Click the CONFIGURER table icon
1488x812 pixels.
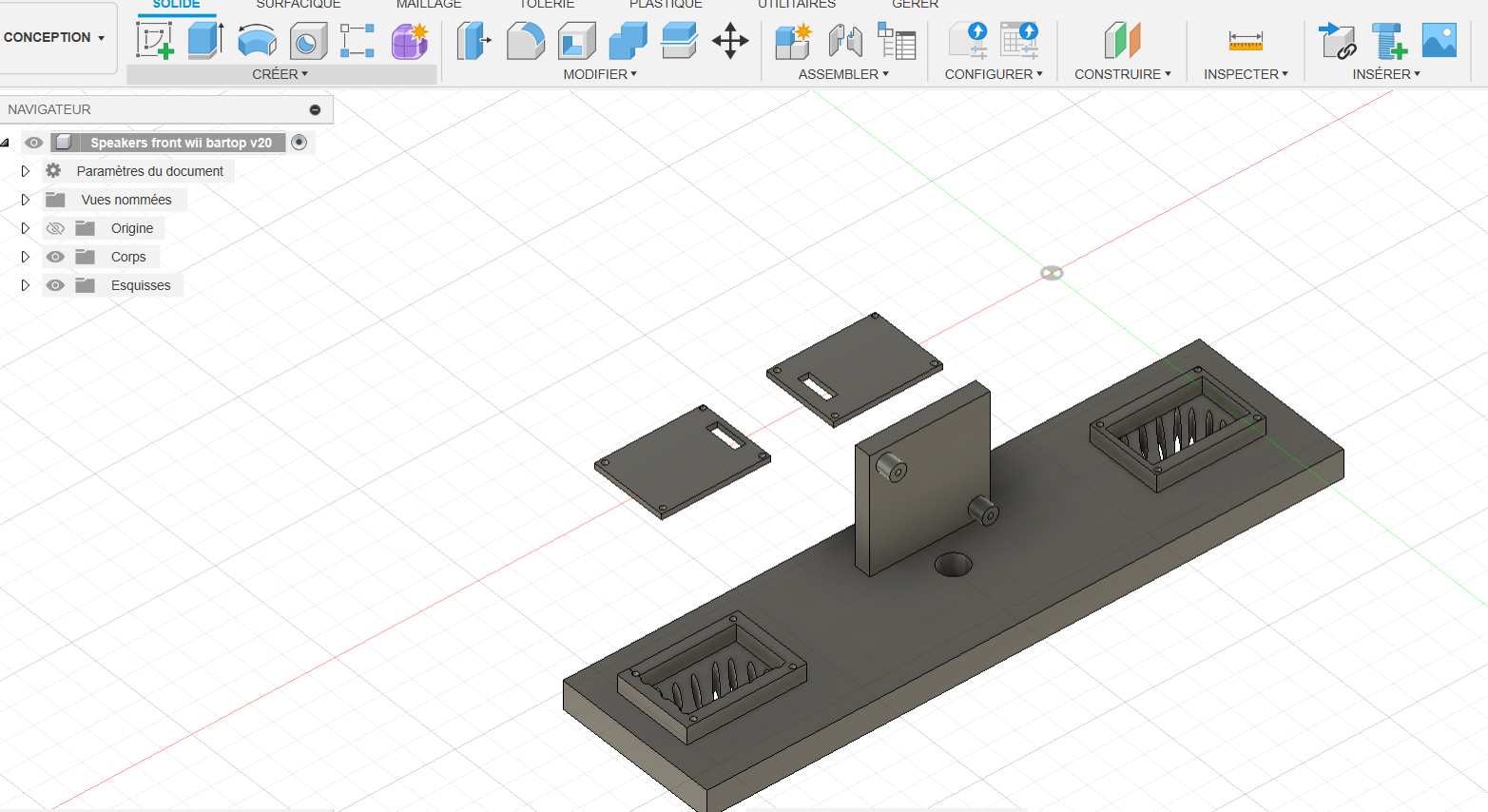point(1020,41)
